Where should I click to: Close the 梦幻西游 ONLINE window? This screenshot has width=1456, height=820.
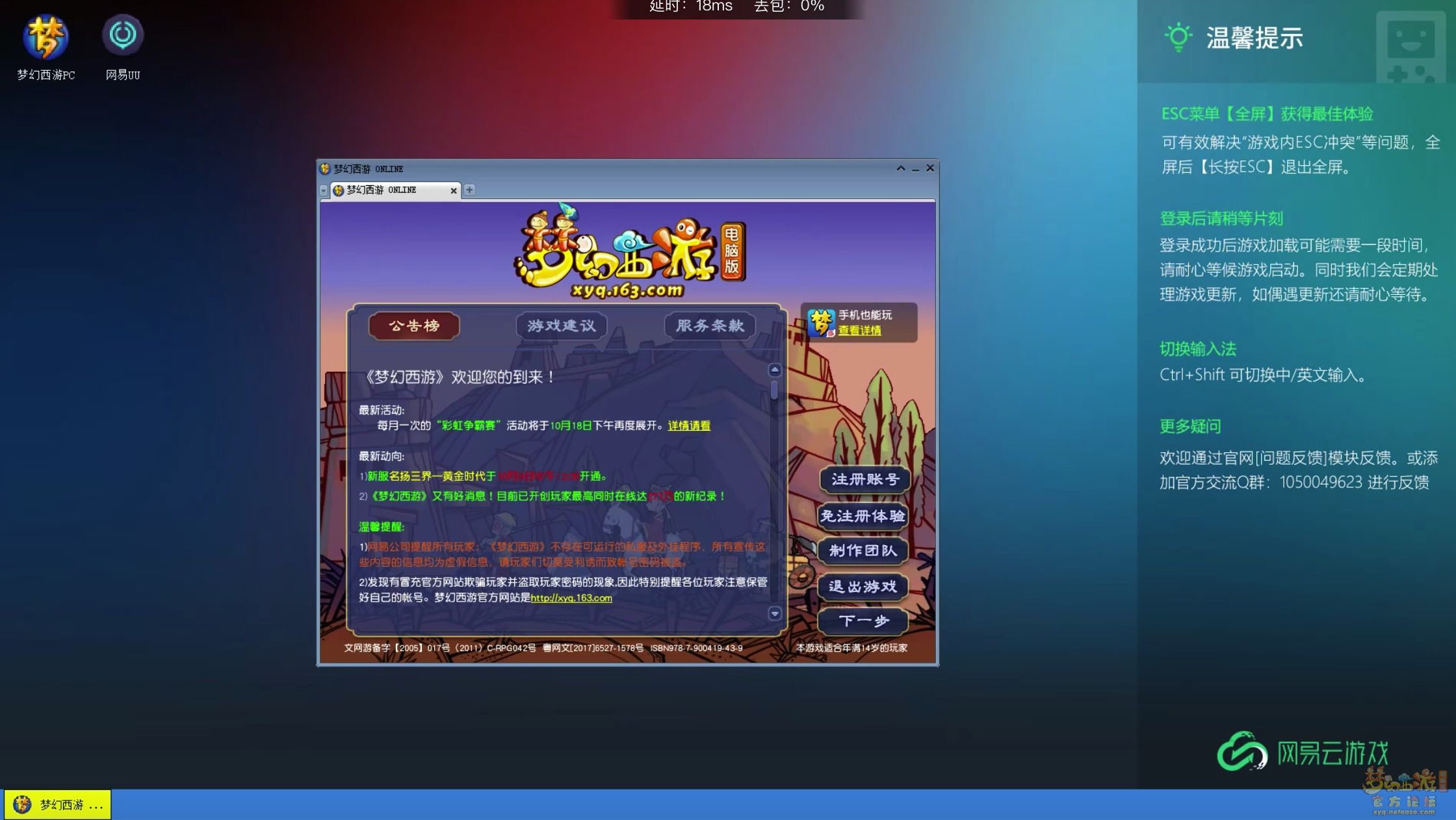930,168
